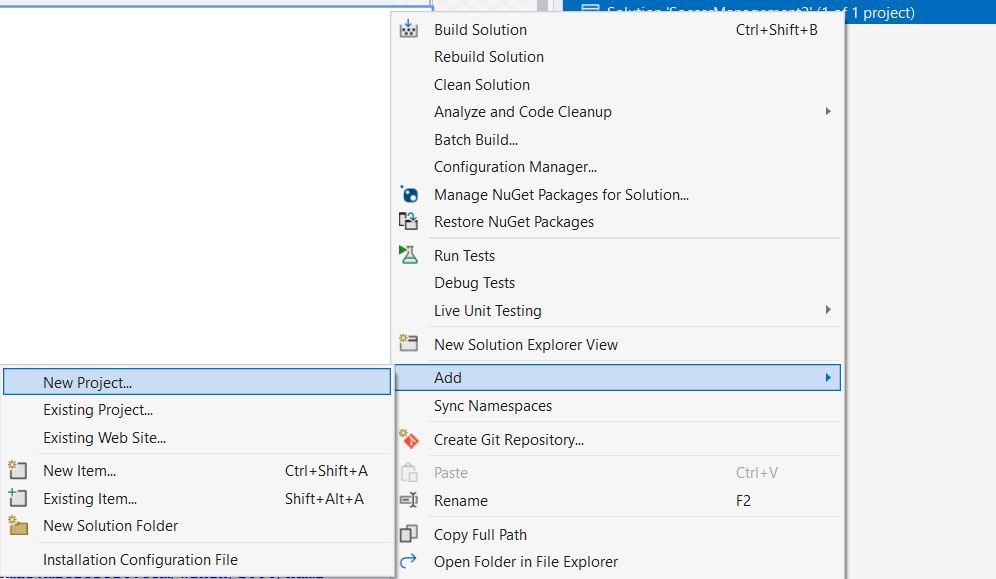Select Rebuild Solution

[618, 57]
